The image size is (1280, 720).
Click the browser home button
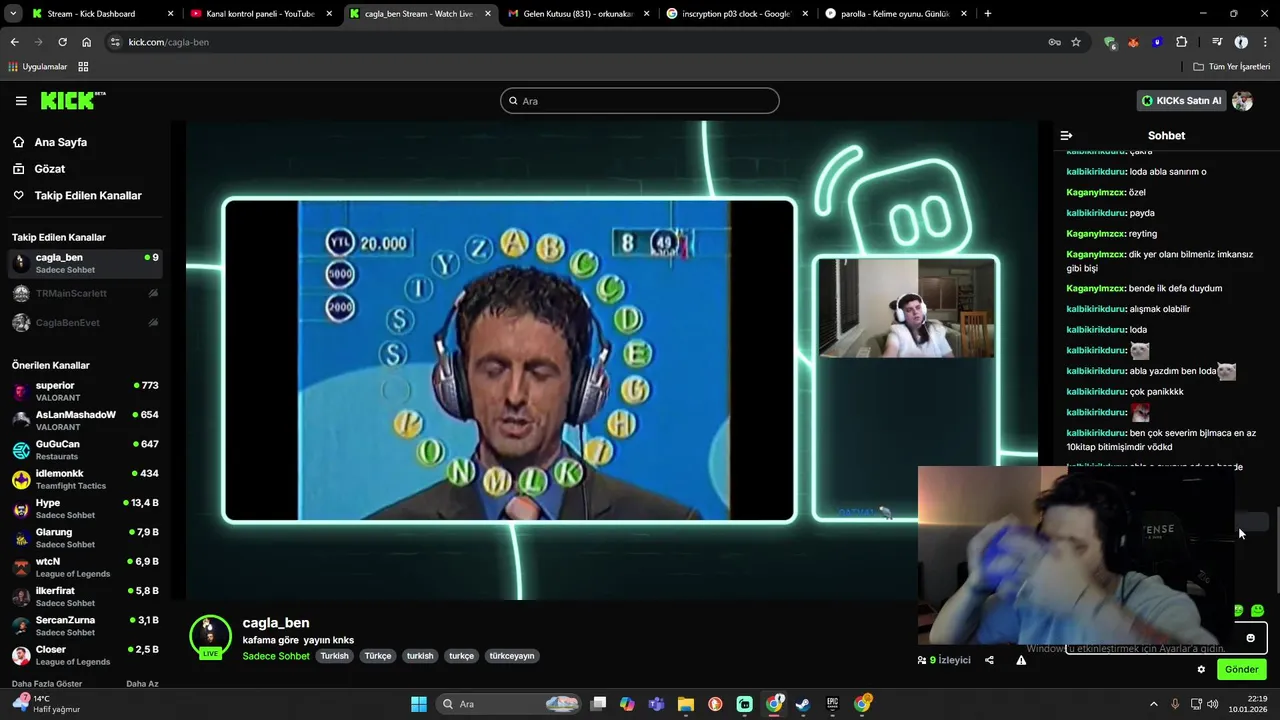[x=87, y=42]
